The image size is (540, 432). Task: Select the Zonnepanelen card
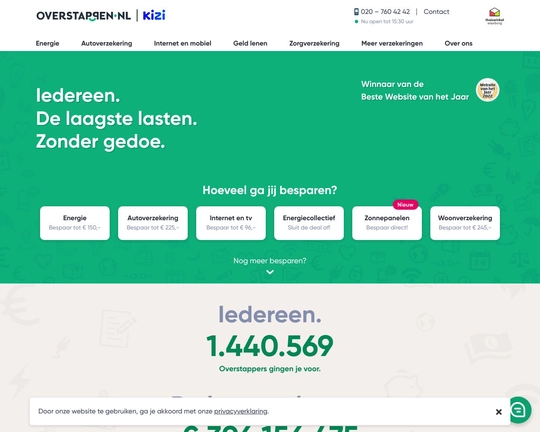[x=387, y=223]
